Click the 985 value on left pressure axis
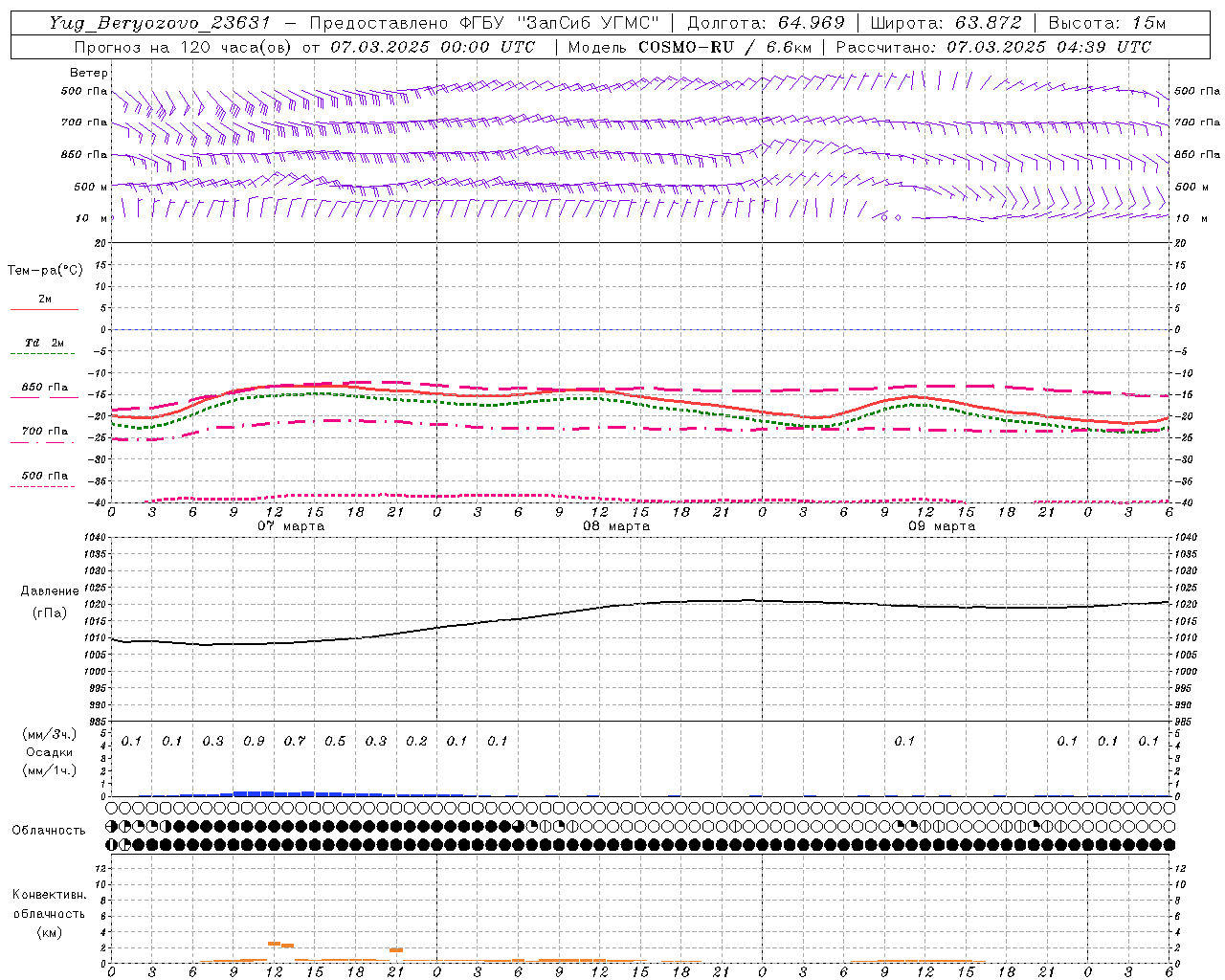This screenshot has width=1225, height=980. coord(97,722)
